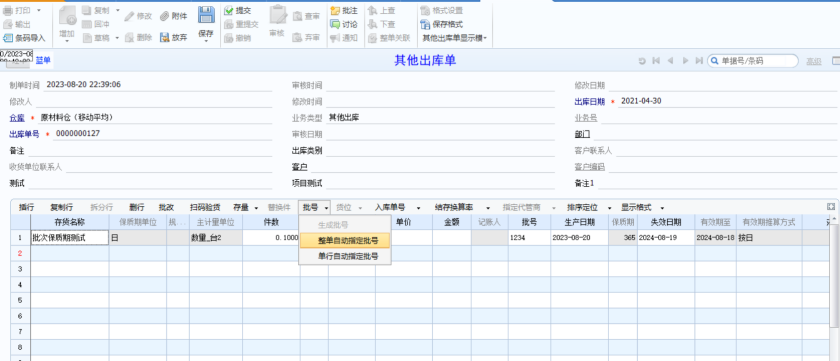Click the Review (查审) icon
The image size is (840, 361).
[x=298, y=17]
